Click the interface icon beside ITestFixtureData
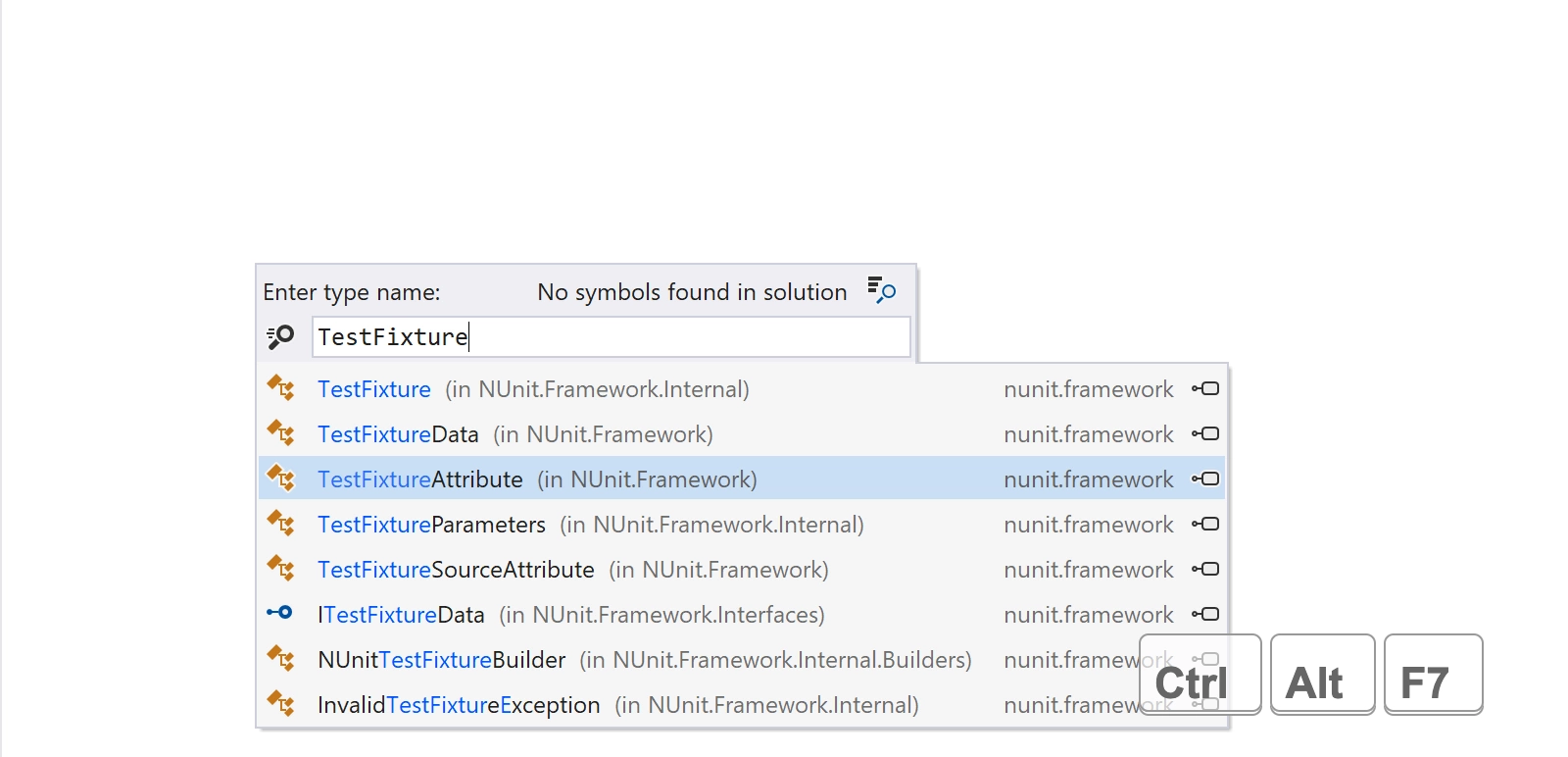The image size is (1568, 757). point(280,613)
